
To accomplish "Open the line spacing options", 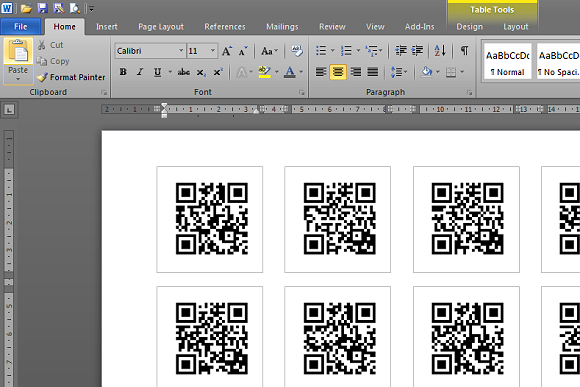I will click(x=399, y=72).
